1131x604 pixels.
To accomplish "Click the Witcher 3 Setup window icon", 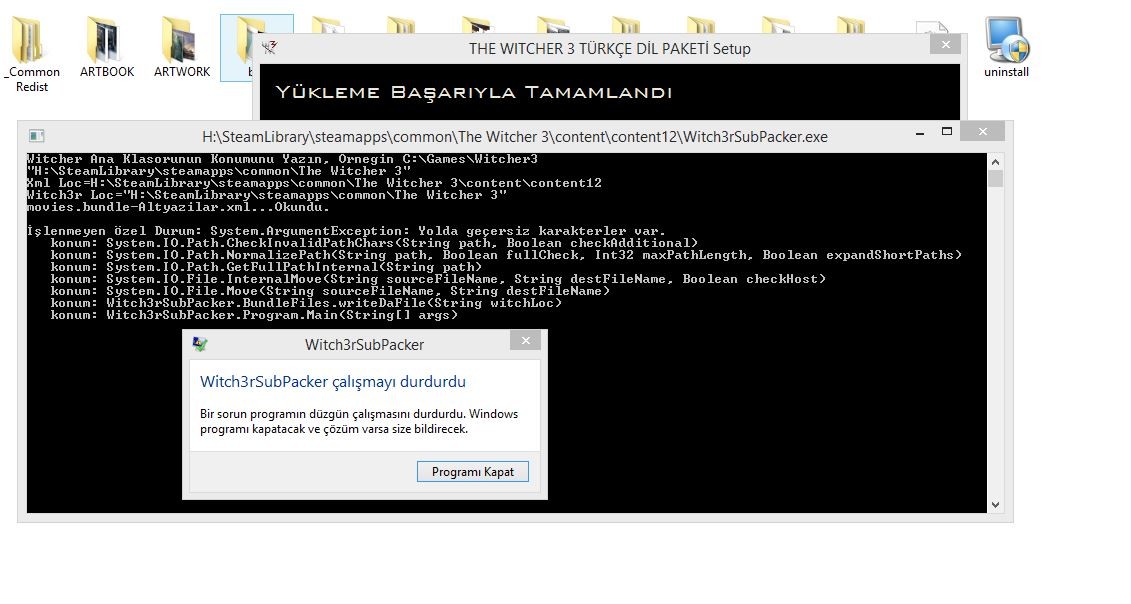I will click(270, 48).
